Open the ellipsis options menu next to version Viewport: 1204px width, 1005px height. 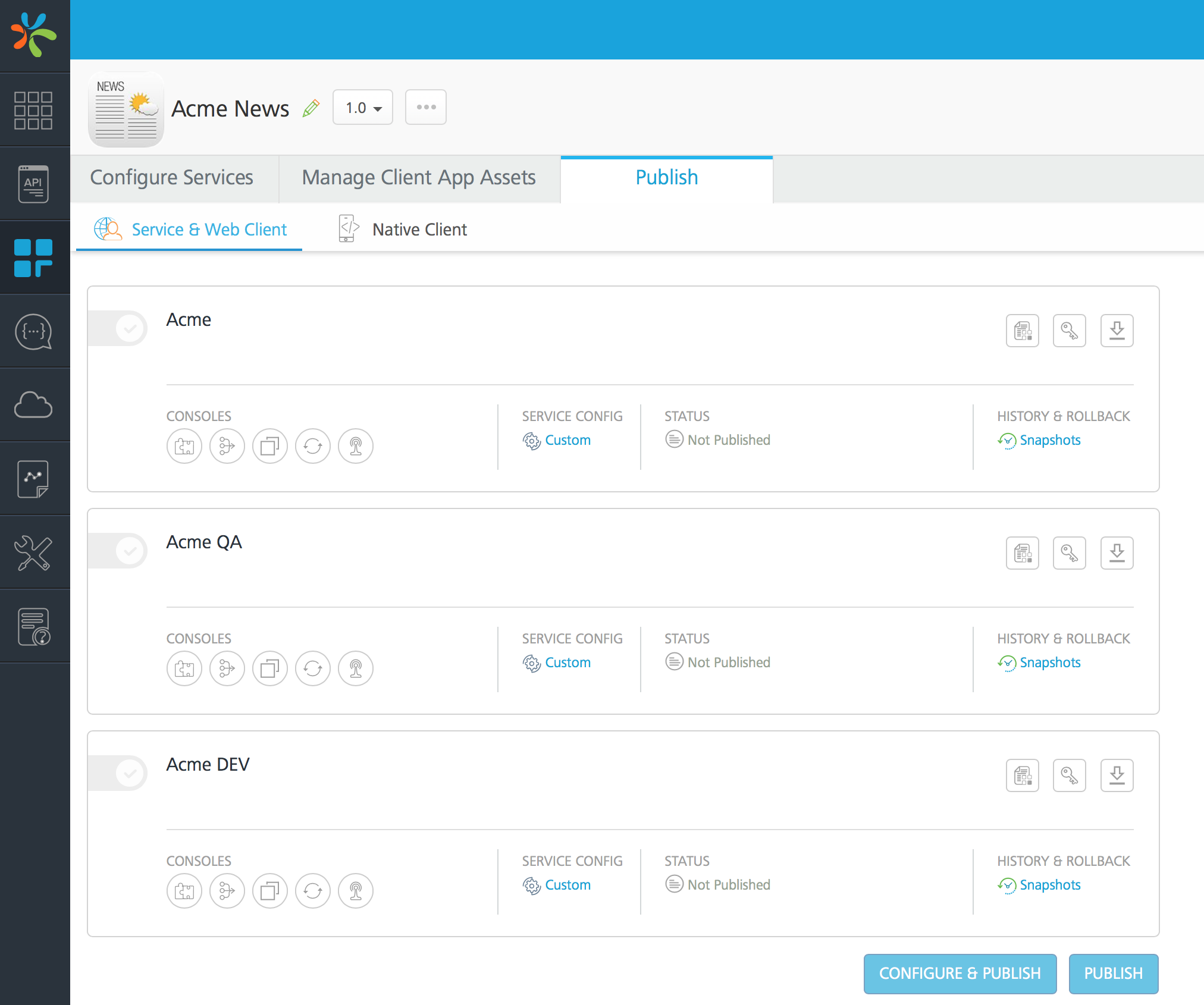(x=425, y=107)
